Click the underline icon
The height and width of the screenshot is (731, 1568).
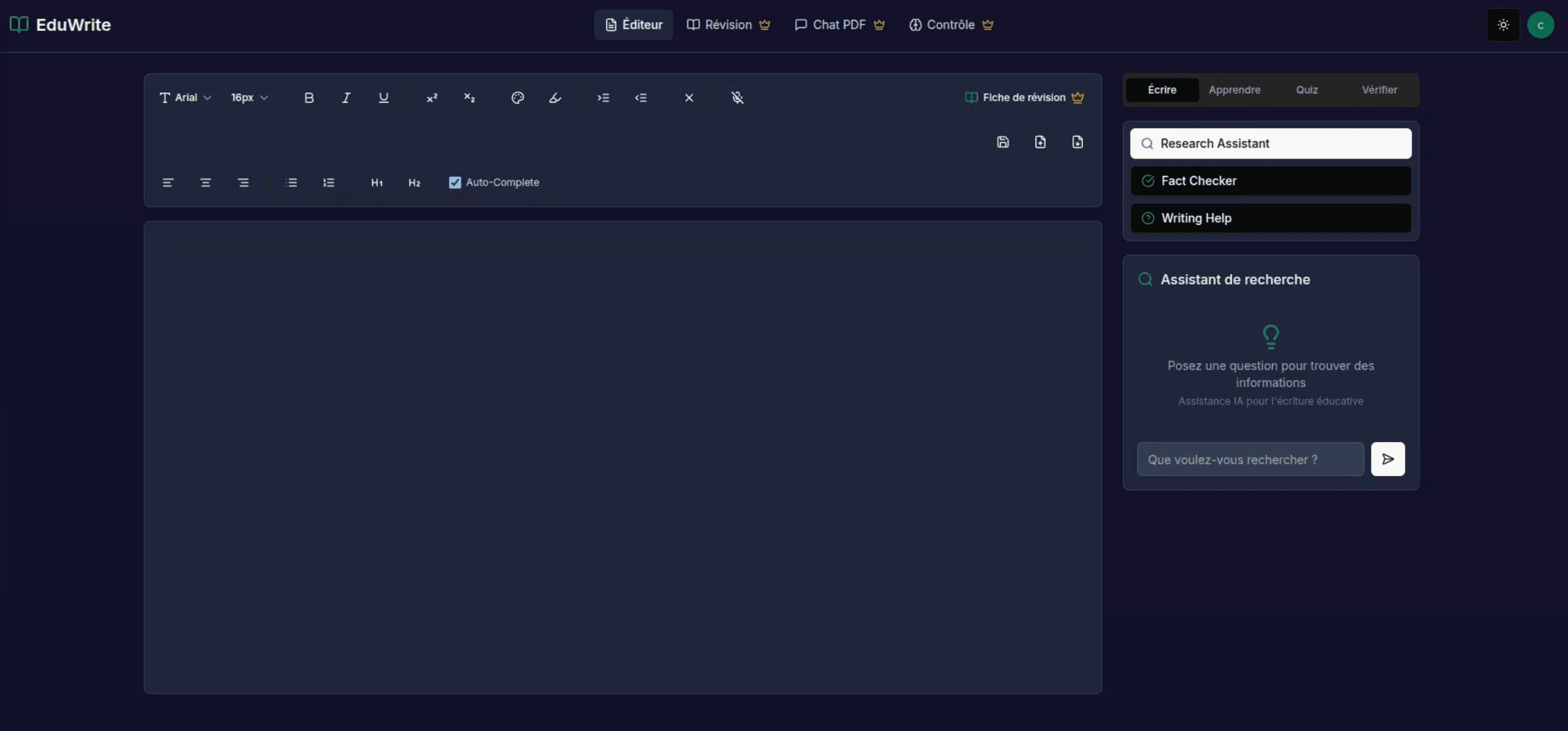(384, 97)
